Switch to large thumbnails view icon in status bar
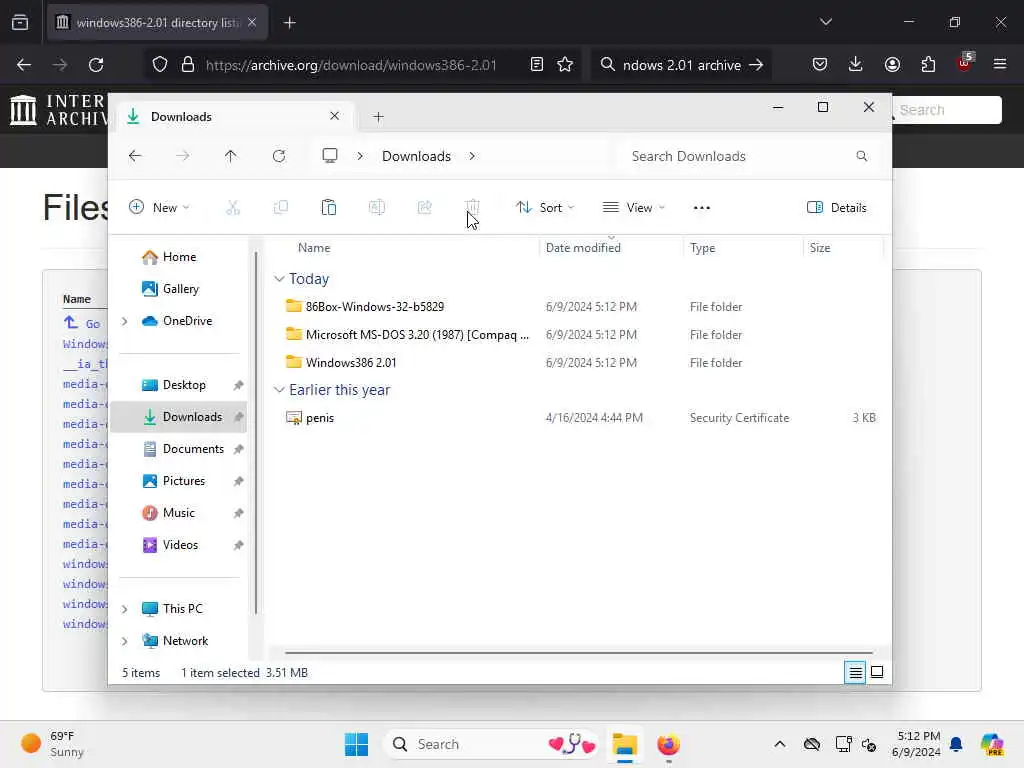 [877, 672]
